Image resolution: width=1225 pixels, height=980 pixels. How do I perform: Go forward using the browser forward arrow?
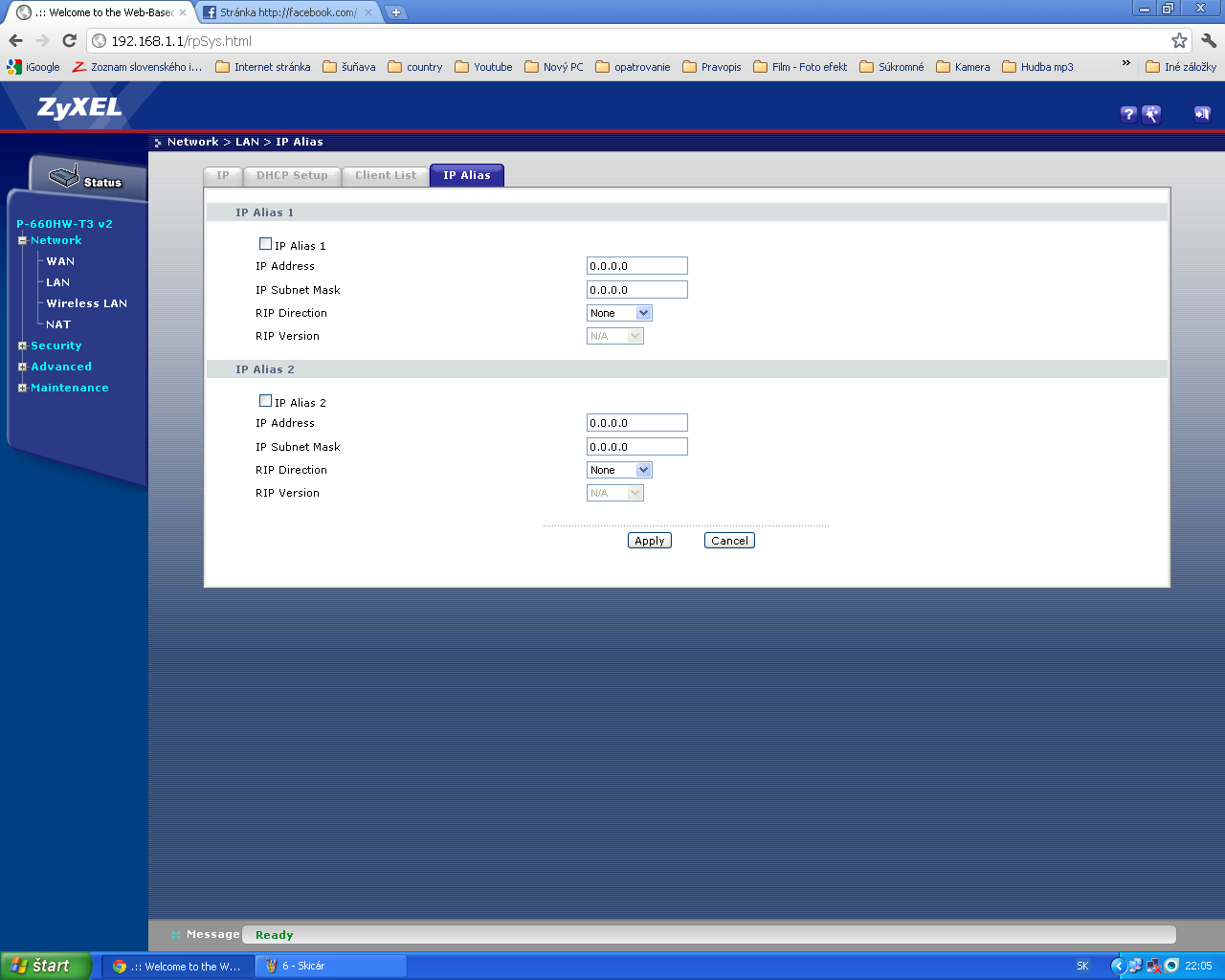(42, 40)
